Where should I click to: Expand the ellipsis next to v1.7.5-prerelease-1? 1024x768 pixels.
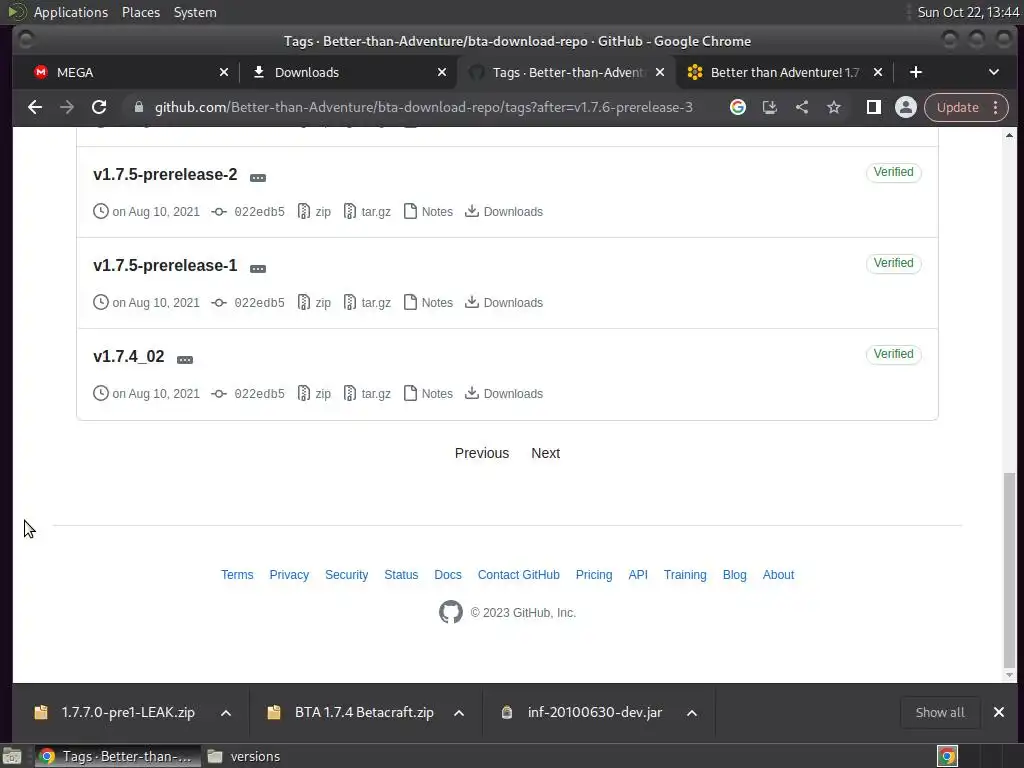tap(258, 268)
